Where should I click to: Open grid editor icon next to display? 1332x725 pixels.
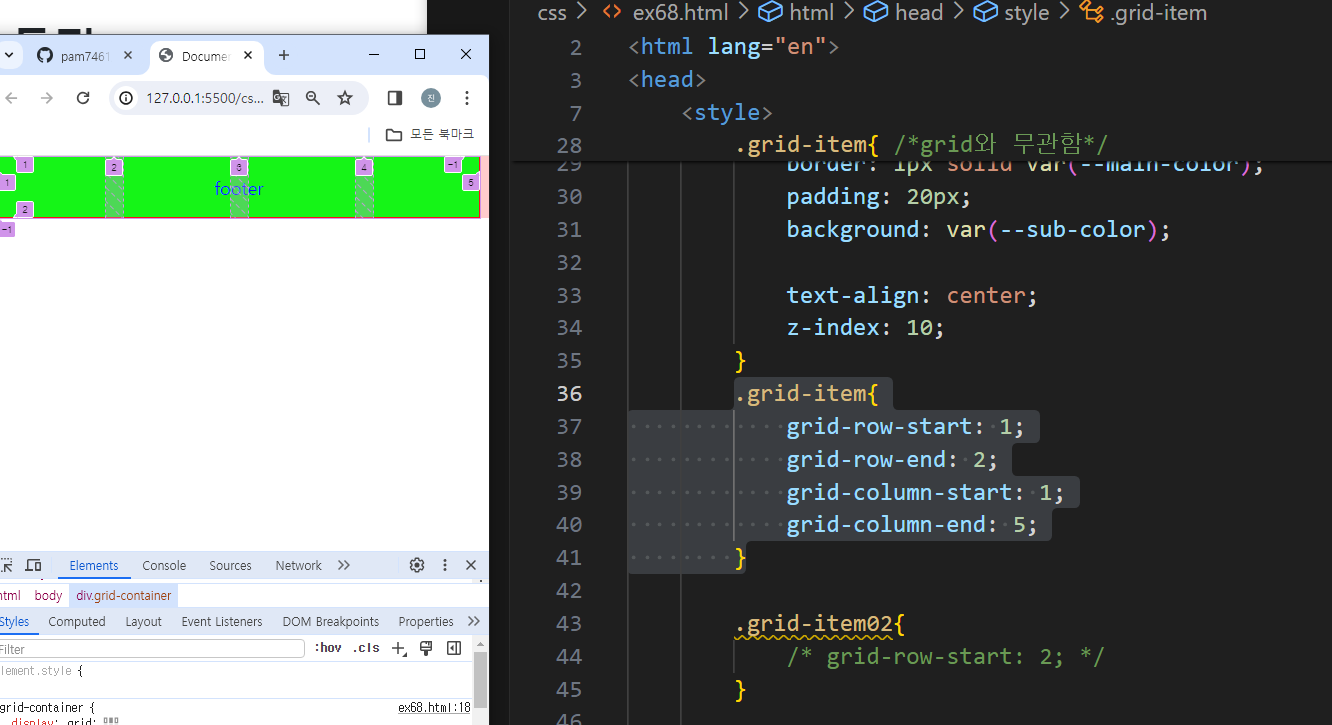(110, 721)
